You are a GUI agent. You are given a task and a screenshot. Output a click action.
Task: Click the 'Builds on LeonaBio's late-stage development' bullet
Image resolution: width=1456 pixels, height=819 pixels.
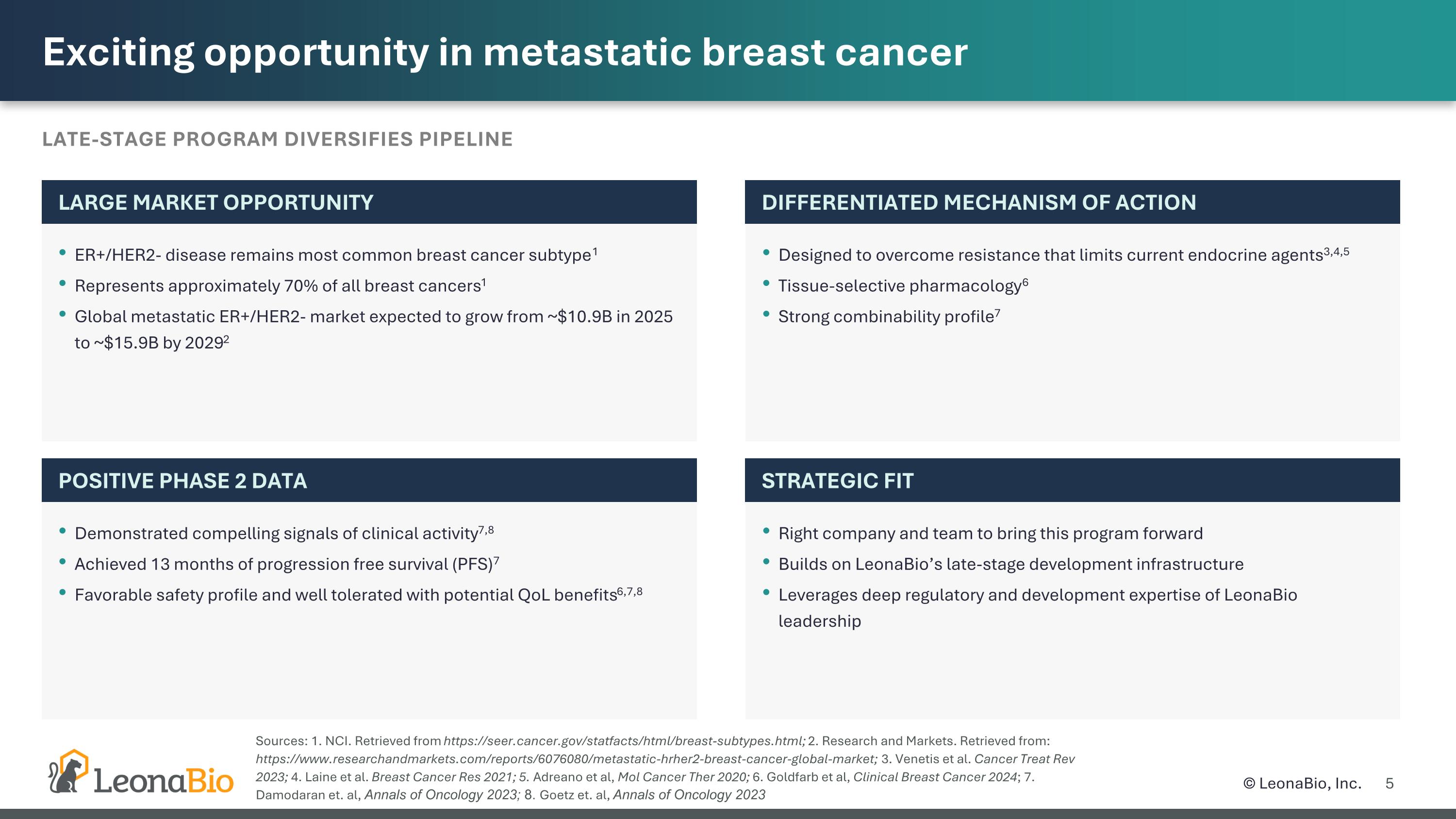(x=1010, y=564)
